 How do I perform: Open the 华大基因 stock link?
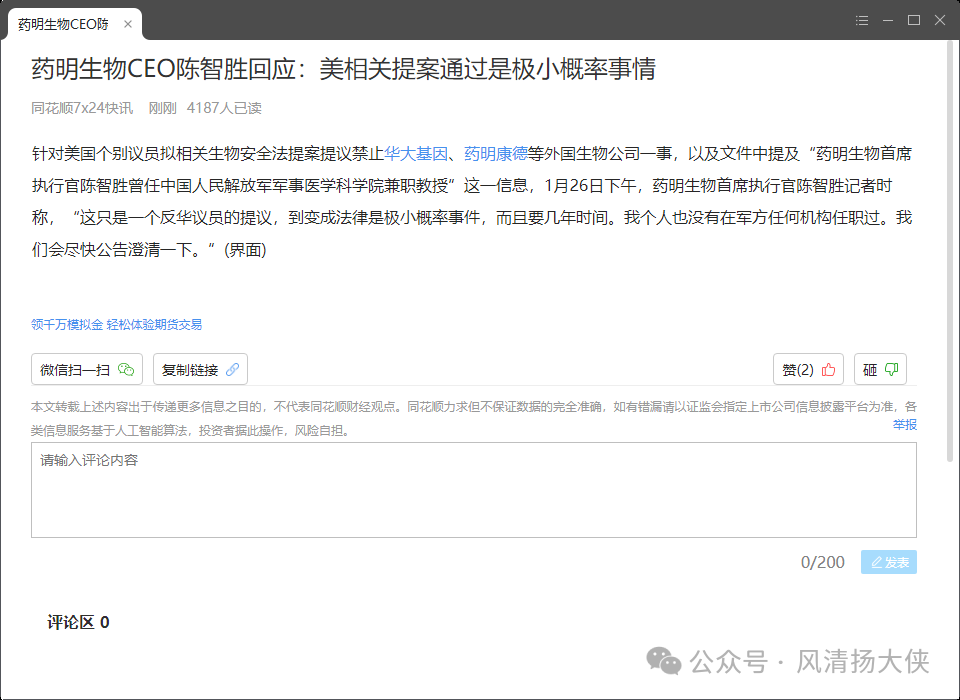(416, 154)
